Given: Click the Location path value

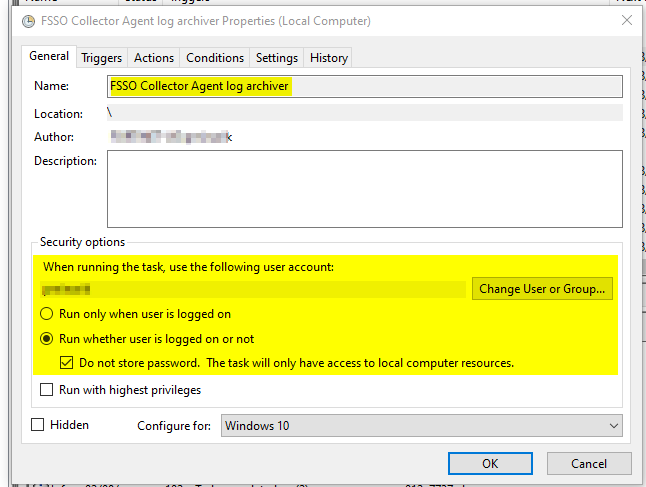Looking at the screenshot, I should point(365,113).
